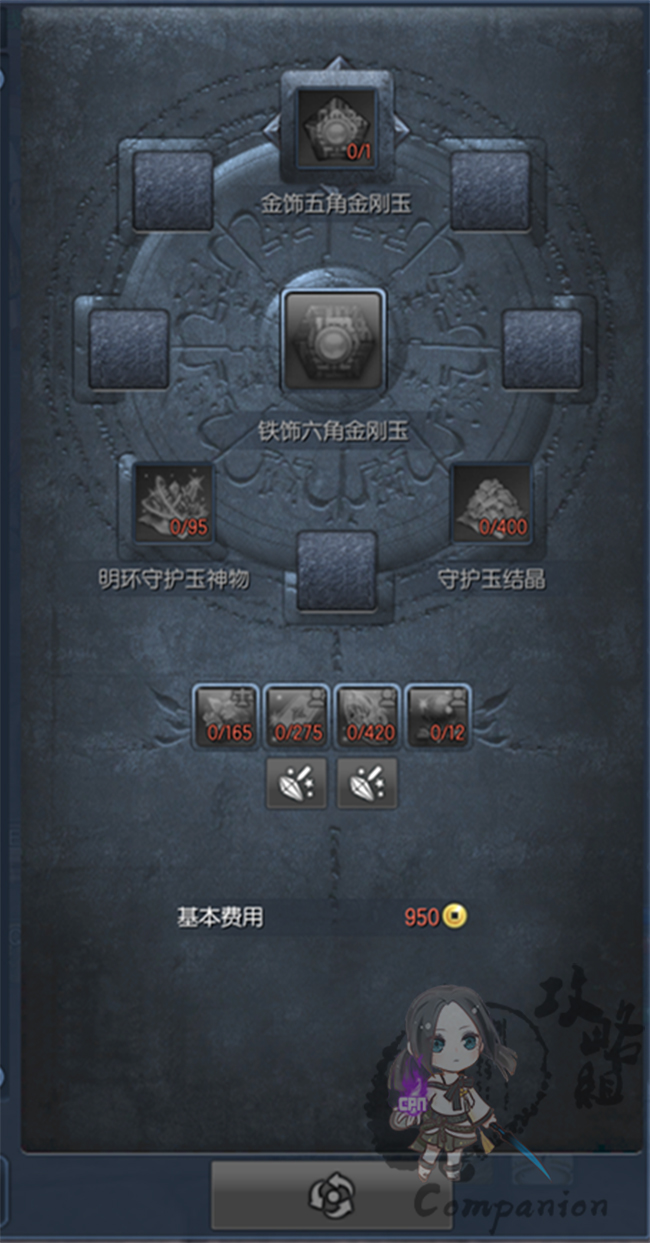
Task: Select the 明环守护玉神物 material showing 0/95
Action: (x=172, y=502)
